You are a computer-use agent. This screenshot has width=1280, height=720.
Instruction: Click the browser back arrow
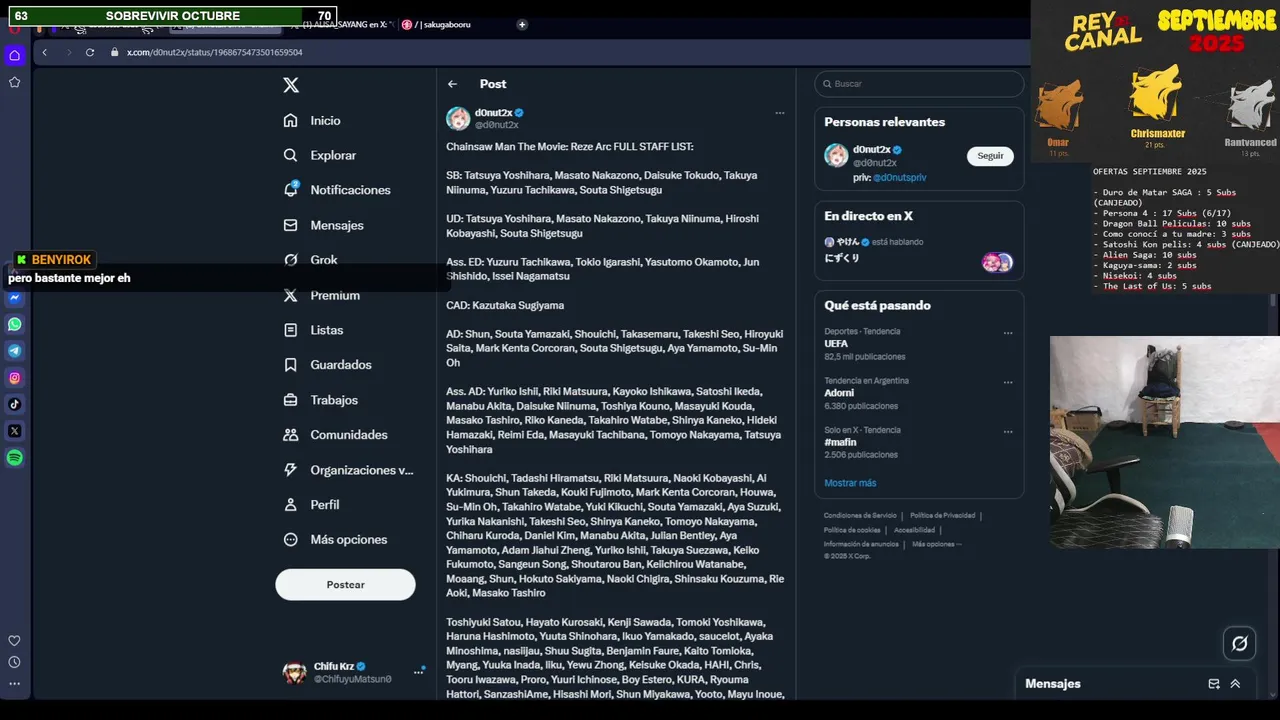pyautogui.click(x=44, y=52)
